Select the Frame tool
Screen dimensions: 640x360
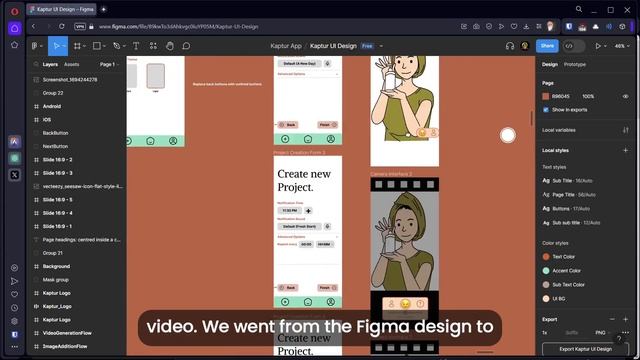pyautogui.click(x=77, y=46)
